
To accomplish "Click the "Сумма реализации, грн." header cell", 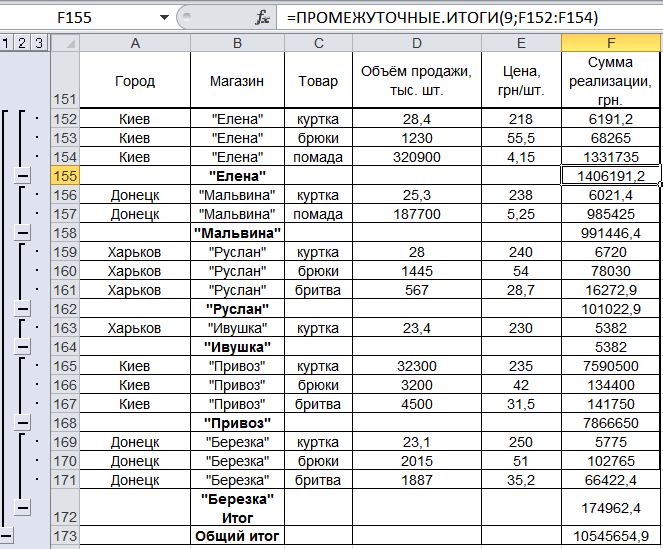I will coord(611,80).
